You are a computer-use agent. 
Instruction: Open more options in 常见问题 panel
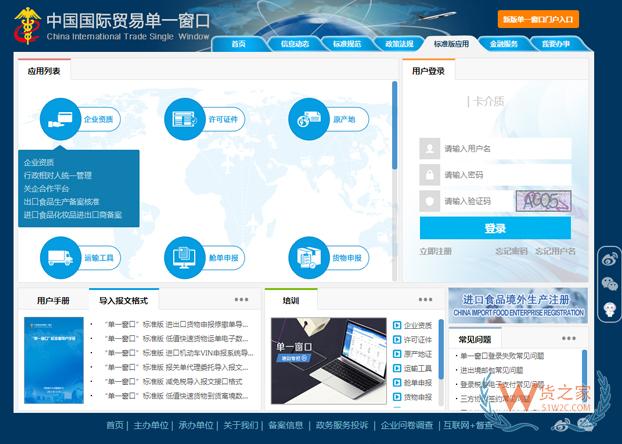(568, 338)
